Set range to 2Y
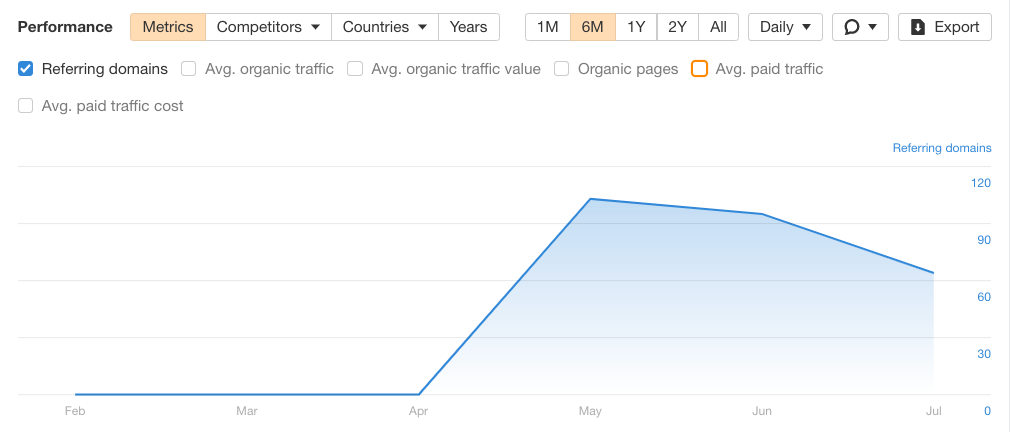 coord(677,27)
